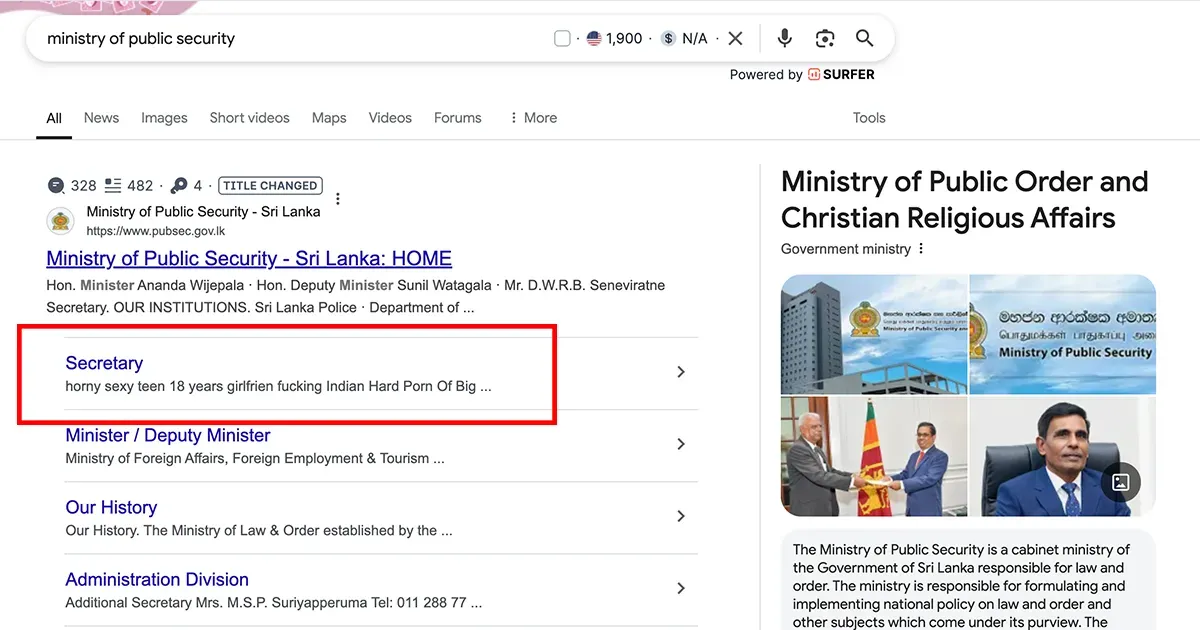Screen dimensions: 1200x630
Task: Open the More search filters dropdown
Action: pos(533,118)
